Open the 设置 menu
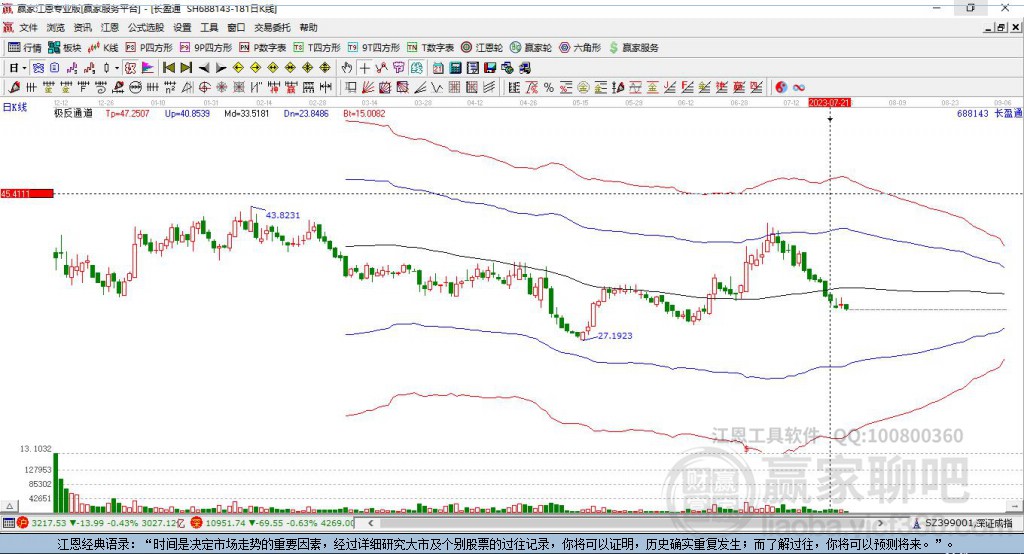Image resolution: width=1024 pixels, height=554 pixels. 182,27
